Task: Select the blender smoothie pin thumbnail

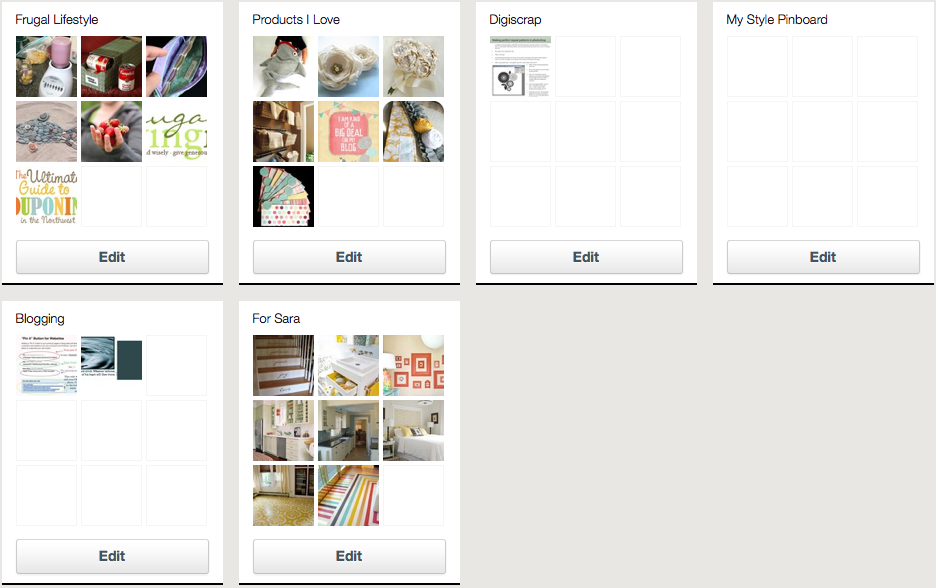Action: click(x=47, y=66)
